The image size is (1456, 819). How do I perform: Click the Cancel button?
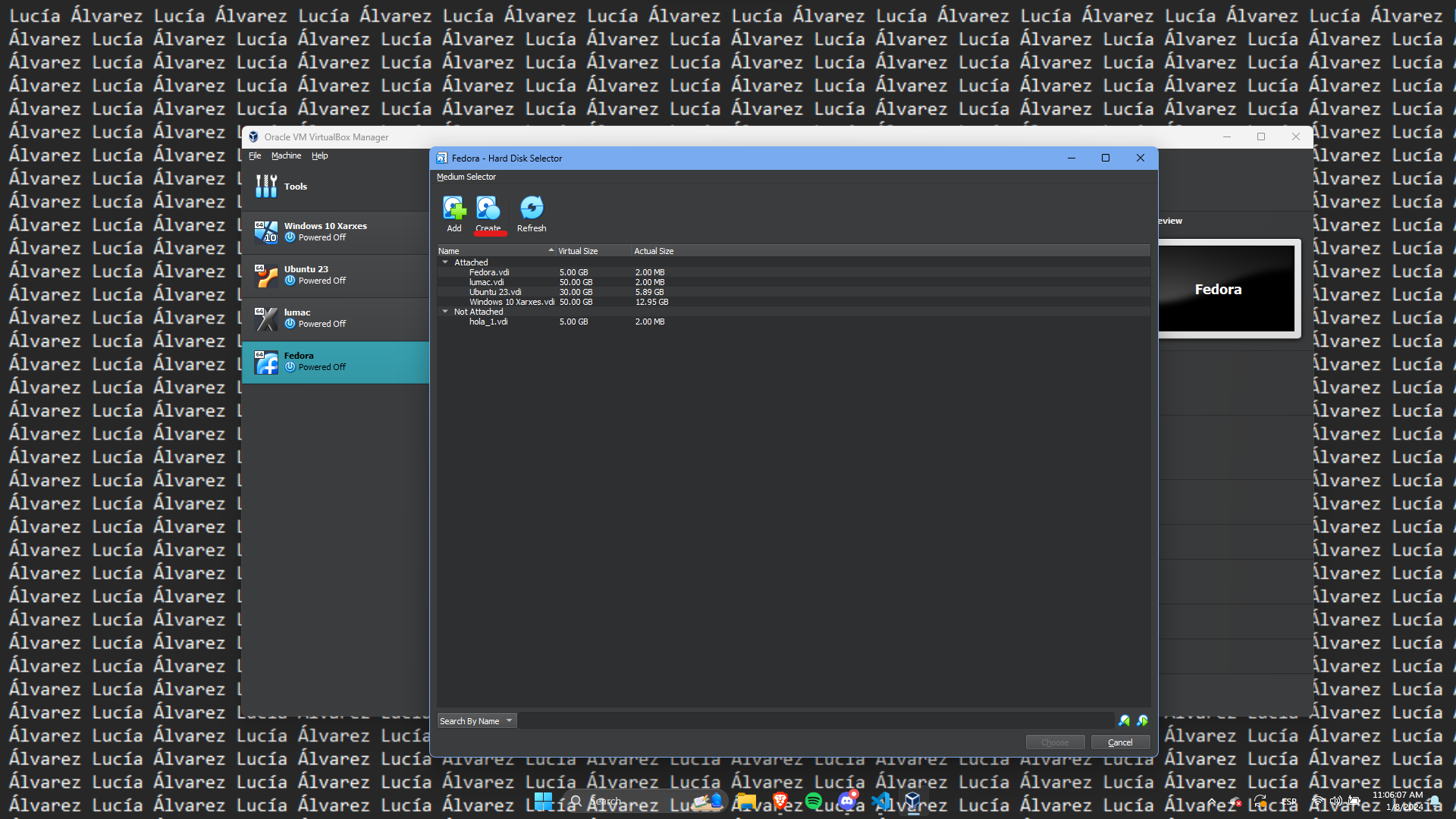point(1120,742)
